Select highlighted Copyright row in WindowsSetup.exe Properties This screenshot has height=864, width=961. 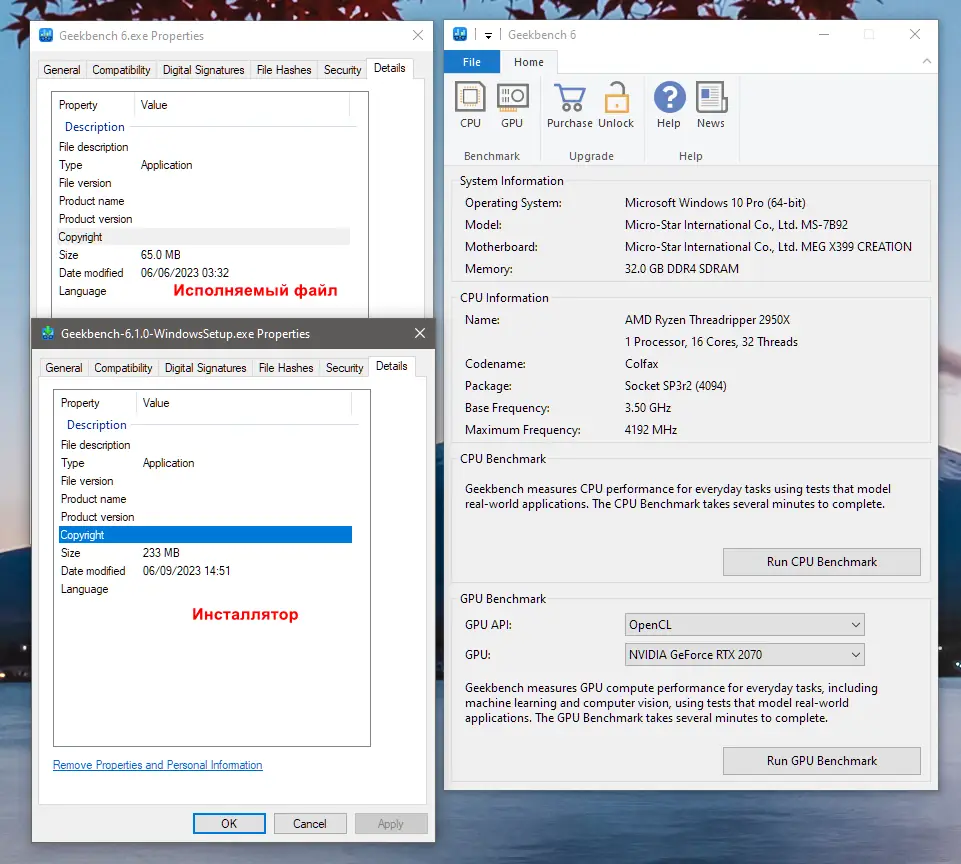[205, 535]
